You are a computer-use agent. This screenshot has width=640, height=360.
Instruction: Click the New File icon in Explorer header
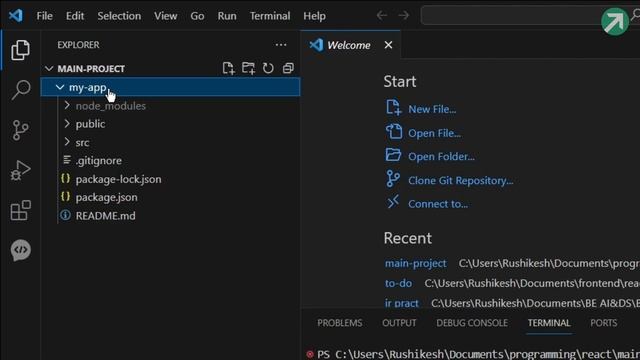228,68
